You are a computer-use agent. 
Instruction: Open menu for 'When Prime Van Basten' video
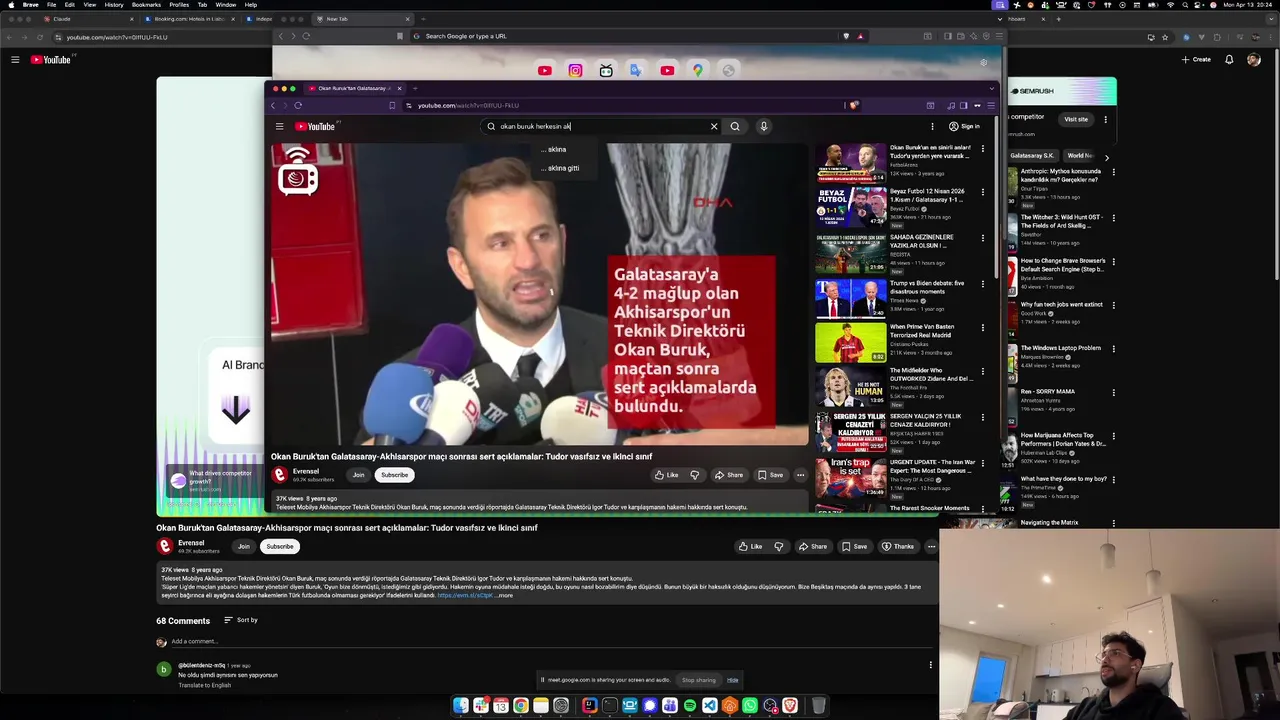(982, 328)
